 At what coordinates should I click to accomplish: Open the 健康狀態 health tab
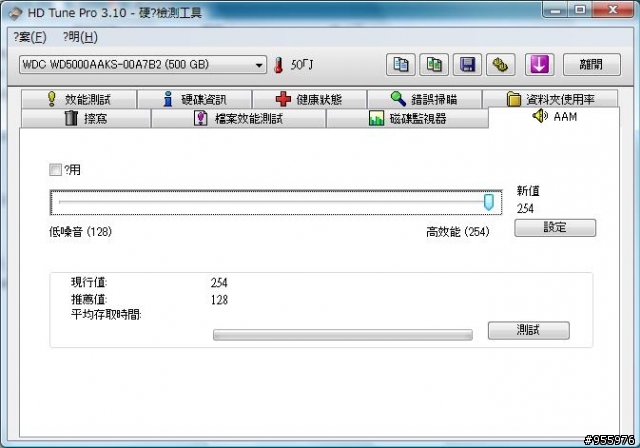coord(309,99)
